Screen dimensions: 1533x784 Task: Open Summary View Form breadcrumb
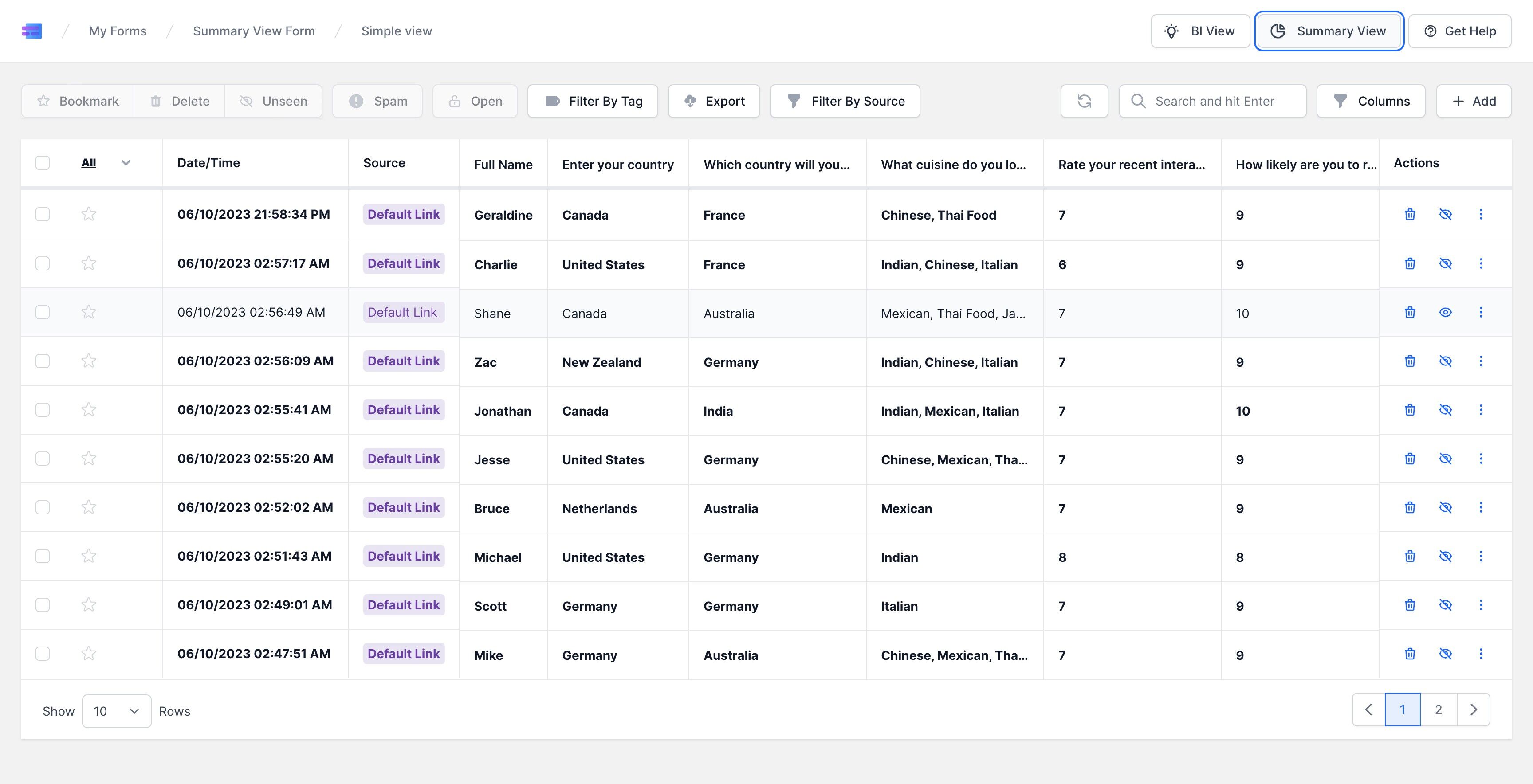point(254,31)
